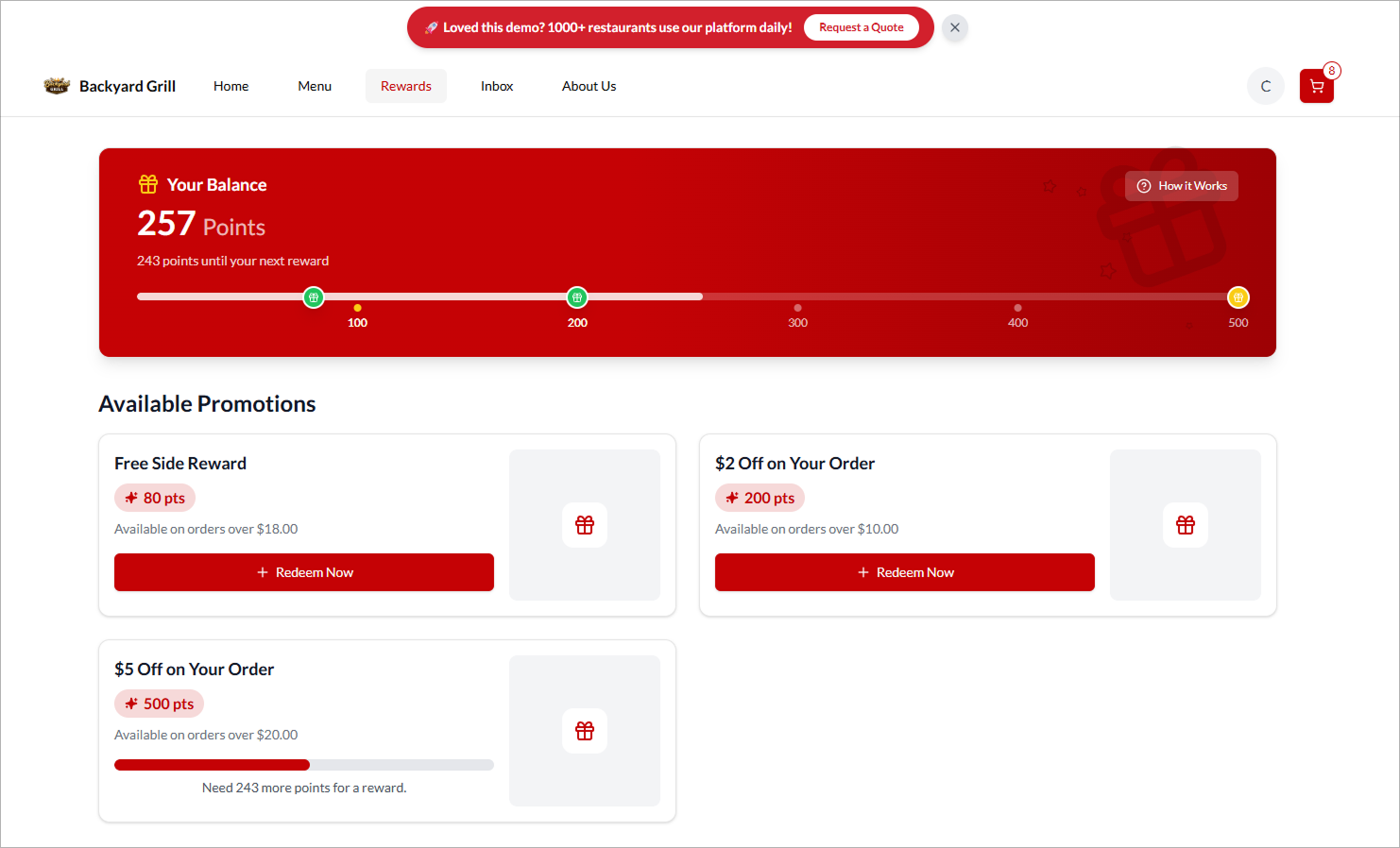Click the green 100-point reward marker
The height and width of the screenshot is (848, 1400).
(x=314, y=297)
